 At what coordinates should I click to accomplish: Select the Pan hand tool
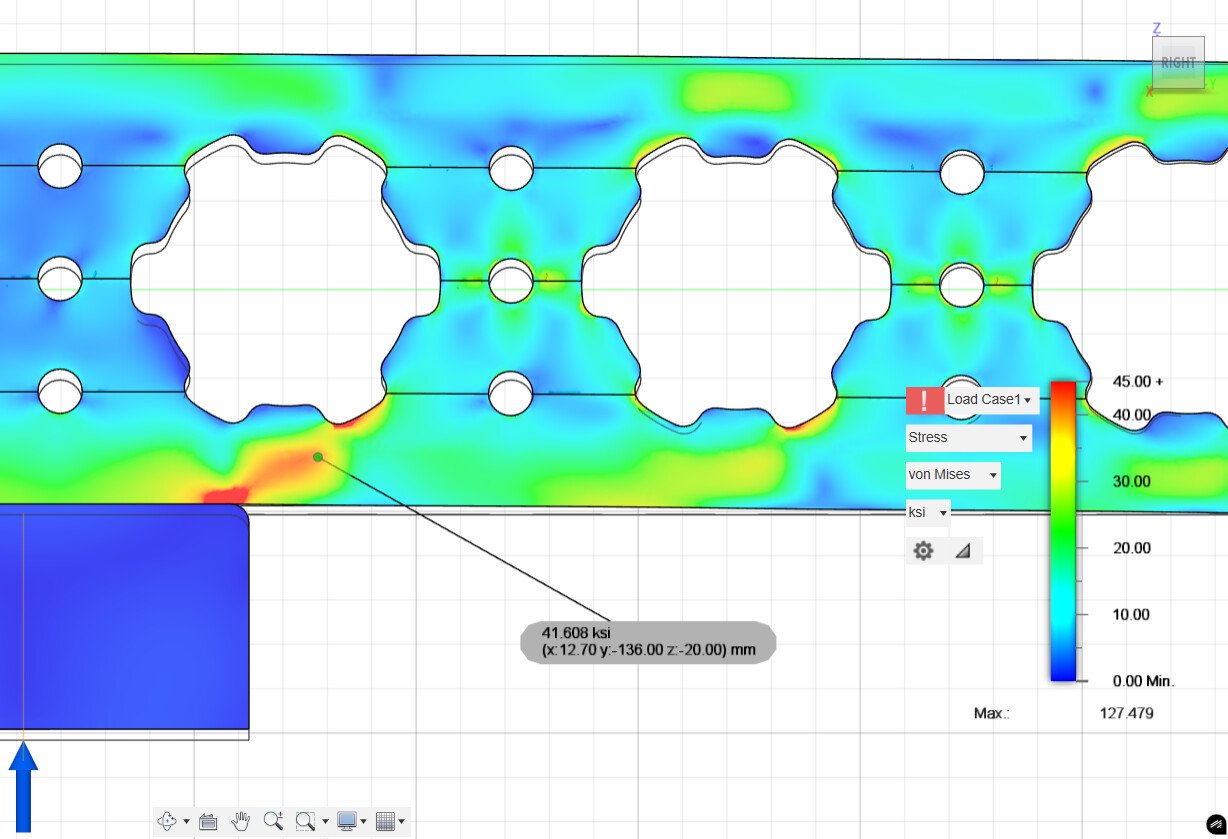pyautogui.click(x=240, y=822)
